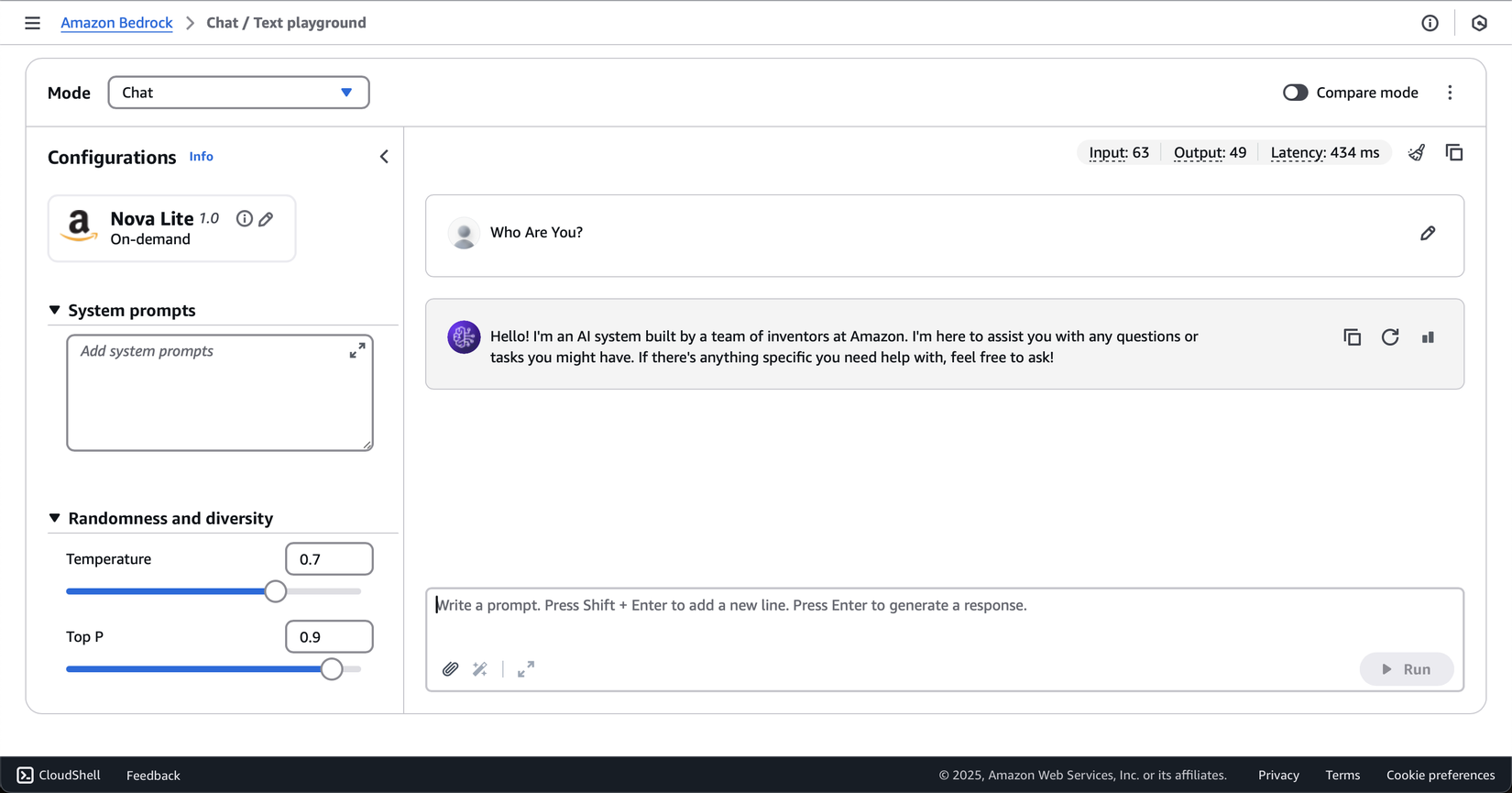
Task: Open Feedback in the footer
Action: [153, 776]
